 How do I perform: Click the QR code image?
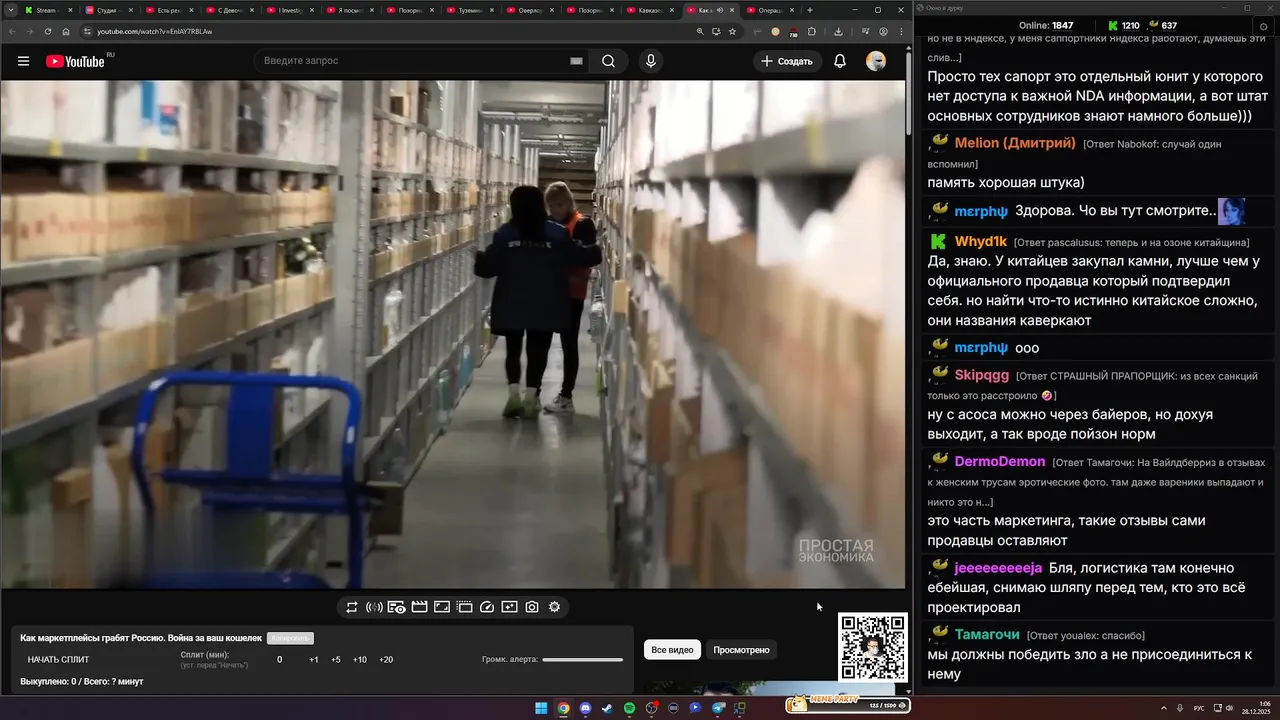pyautogui.click(x=872, y=647)
